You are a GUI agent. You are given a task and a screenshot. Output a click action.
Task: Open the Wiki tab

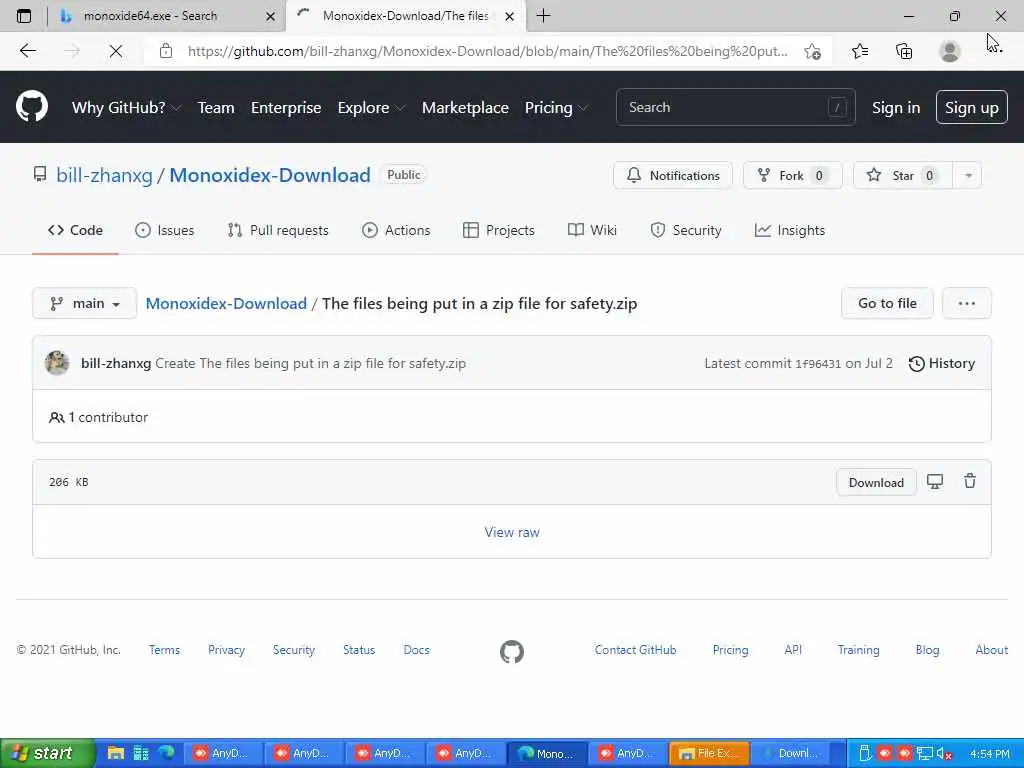tap(592, 230)
